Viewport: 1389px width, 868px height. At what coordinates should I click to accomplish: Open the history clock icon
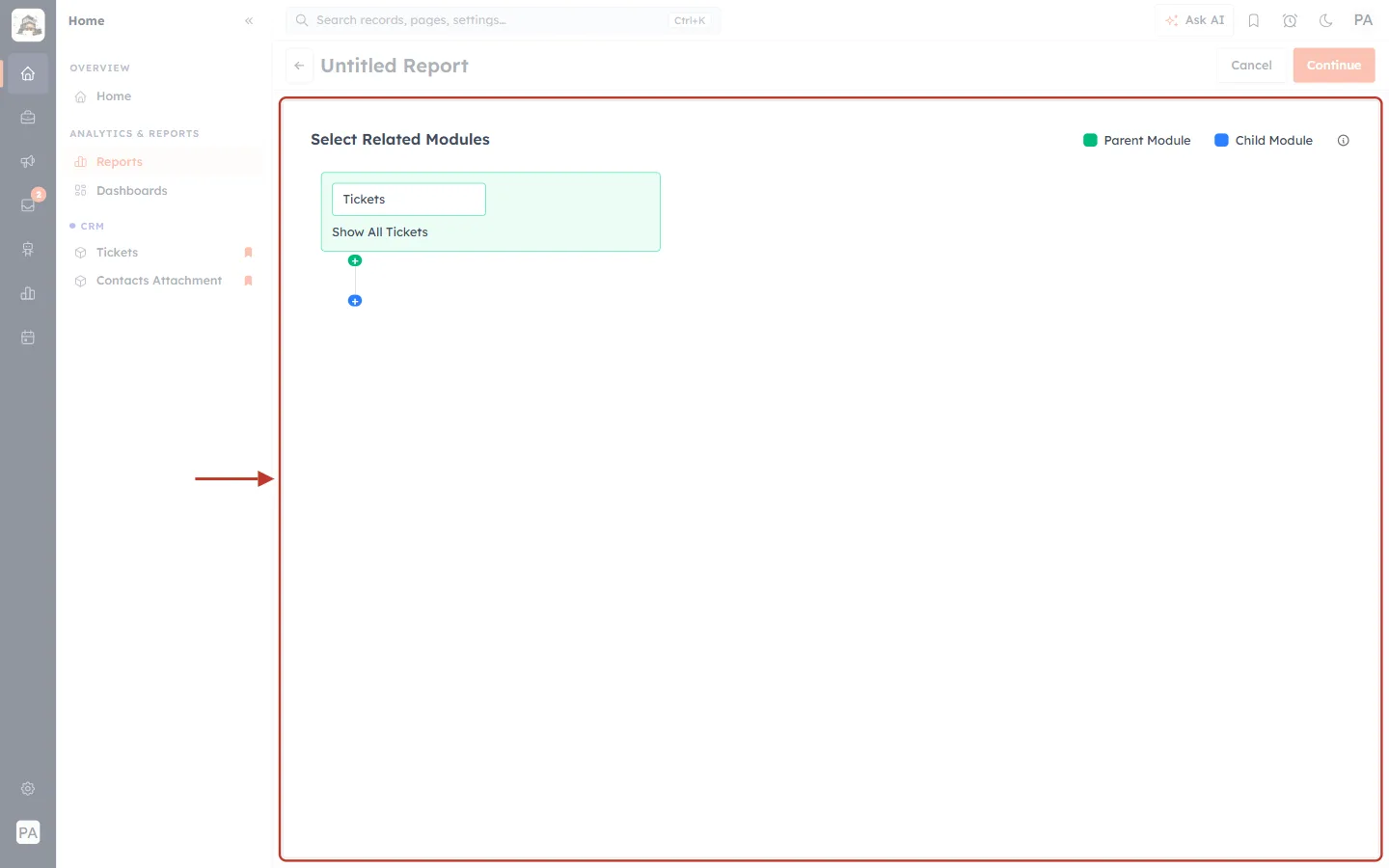[x=1290, y=20]
